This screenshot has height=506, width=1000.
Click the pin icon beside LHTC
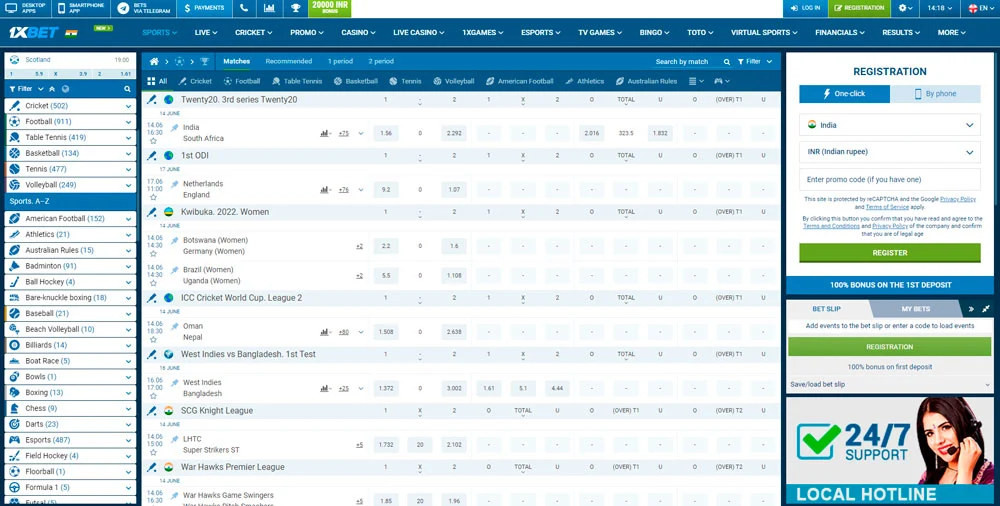175,439
